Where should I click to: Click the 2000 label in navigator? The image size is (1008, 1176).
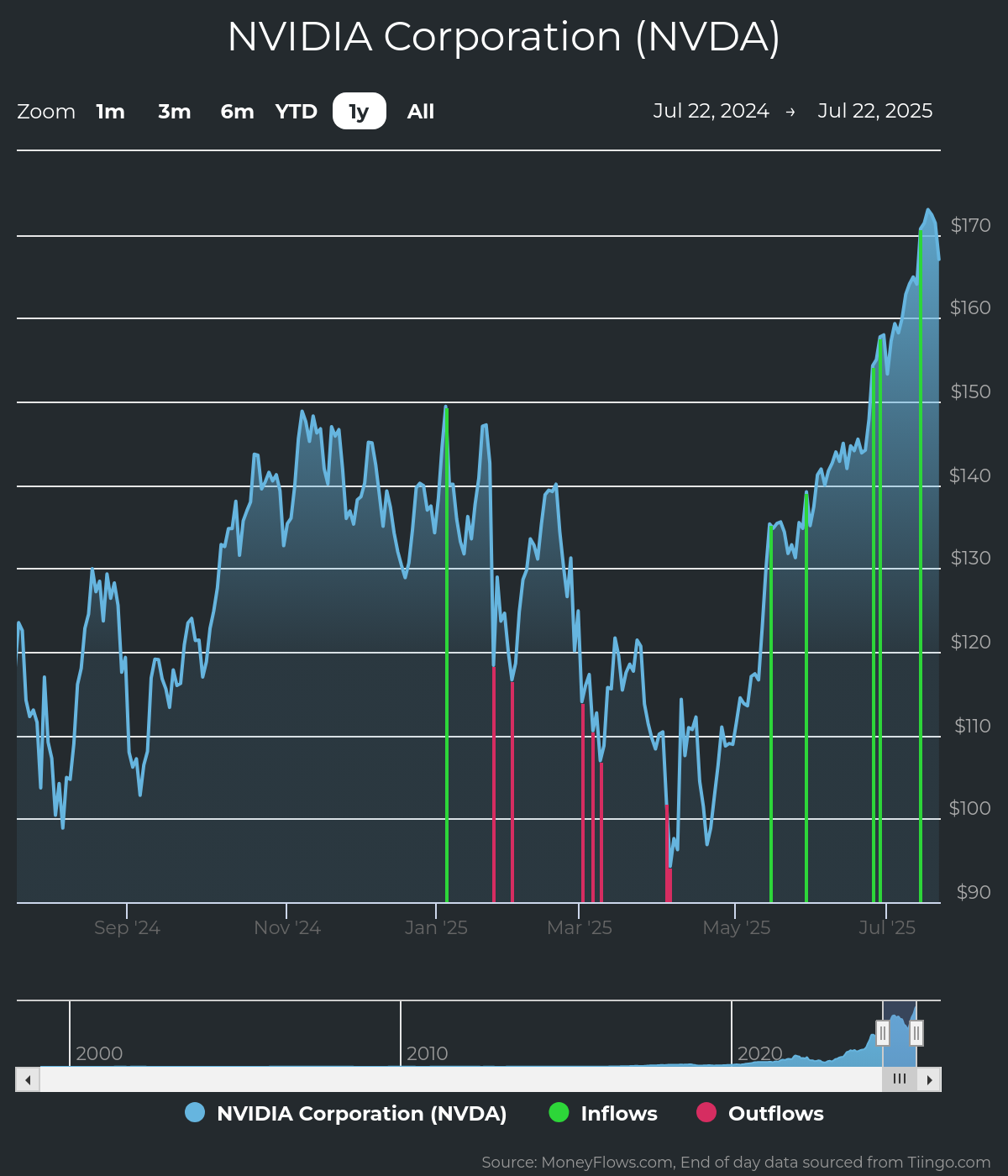click(99, 1053)
